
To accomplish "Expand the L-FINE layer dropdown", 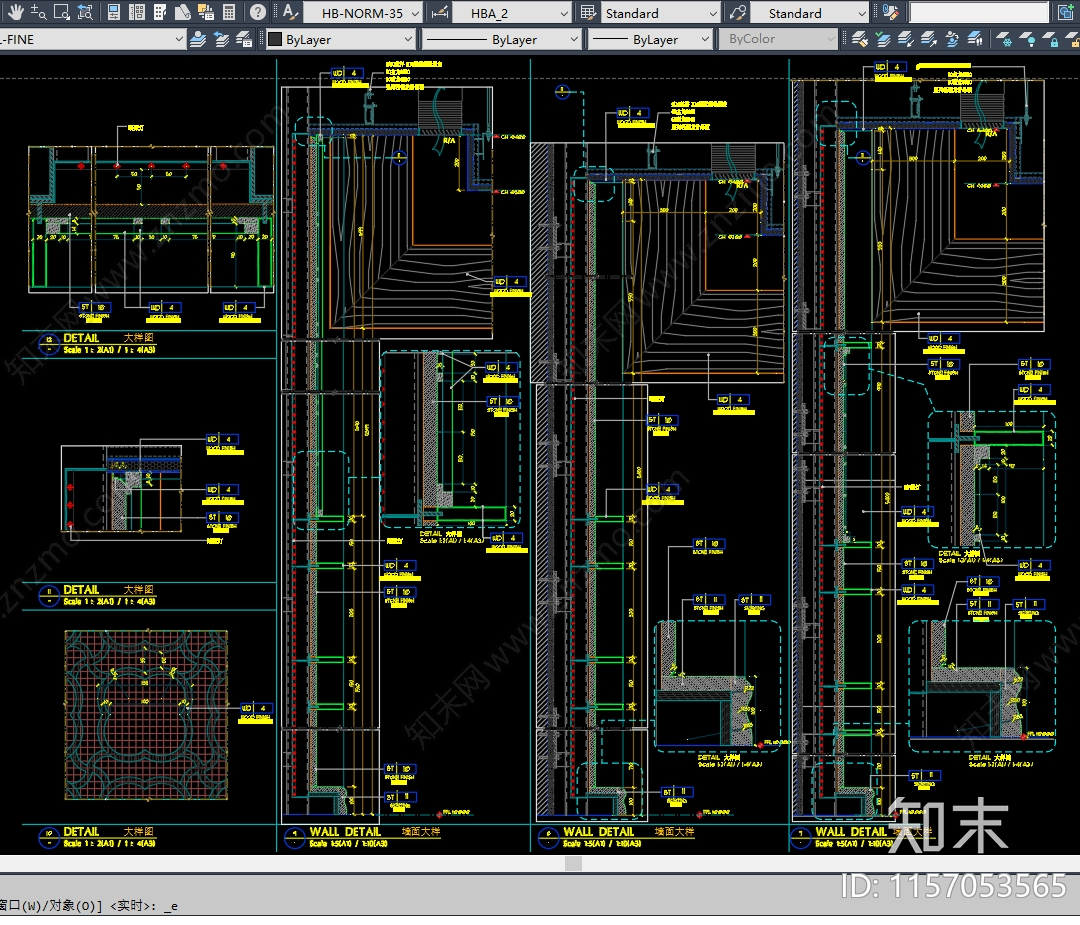I will click(179, 39).
